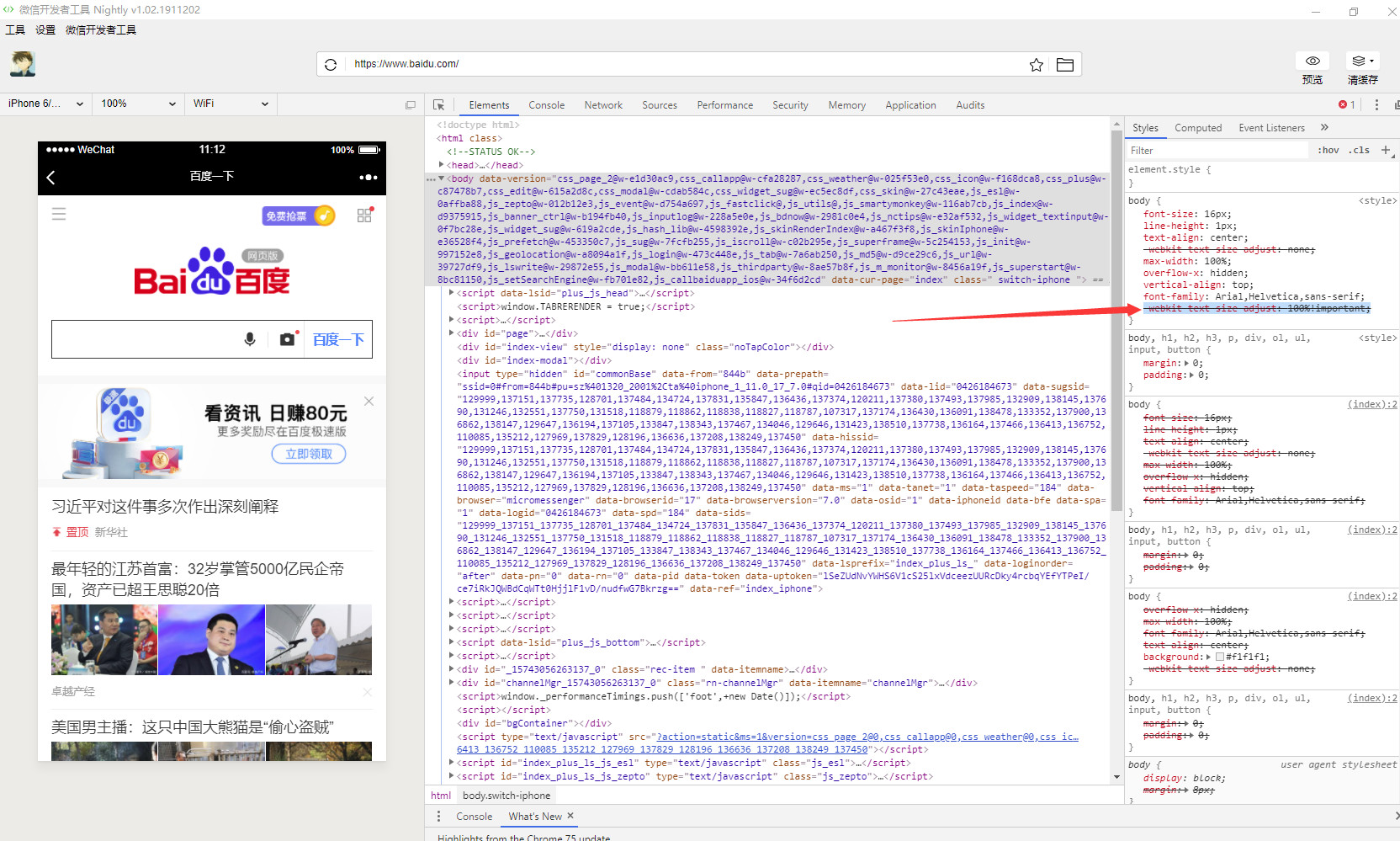Open the 设置 menu

coord(45,30)
